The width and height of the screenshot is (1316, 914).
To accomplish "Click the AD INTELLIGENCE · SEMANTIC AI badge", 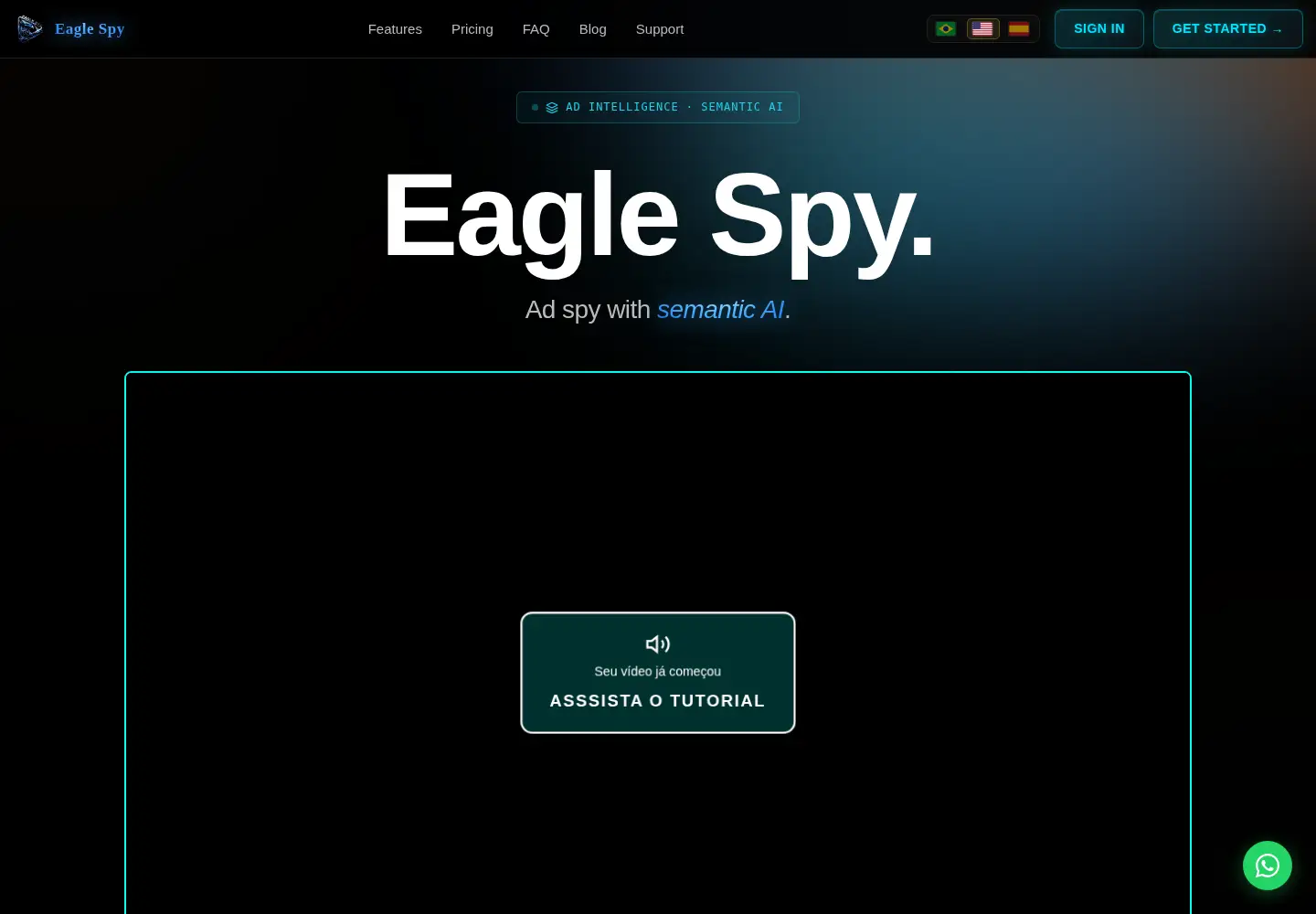I will 658,107.
